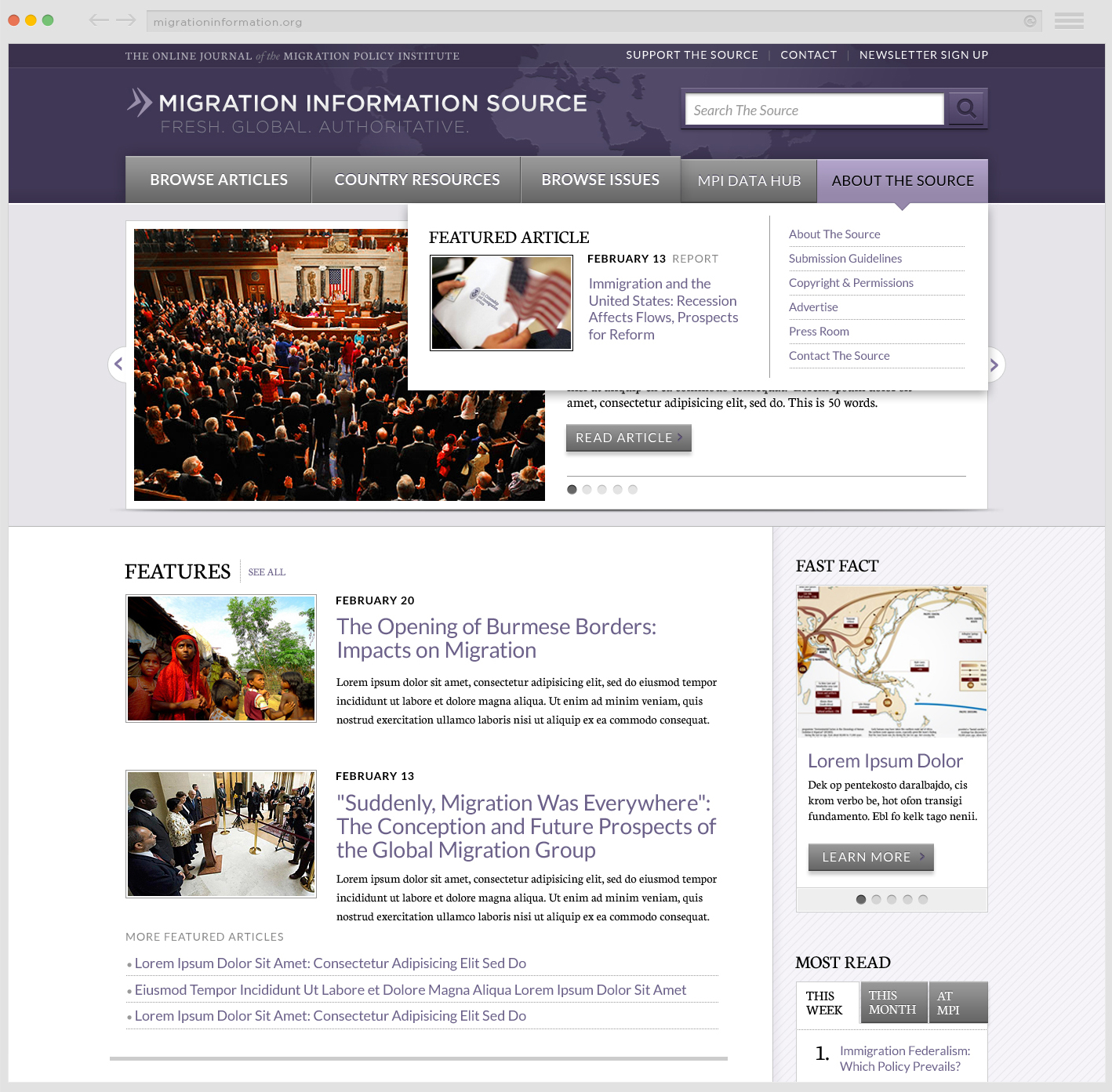Open Fast Fact migration map image
This screenshot has height=1092, width=1112.
pos(892,662)
